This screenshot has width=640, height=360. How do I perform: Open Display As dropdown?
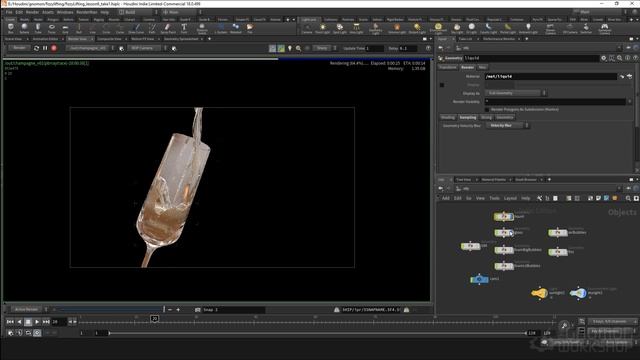point(516,93)
